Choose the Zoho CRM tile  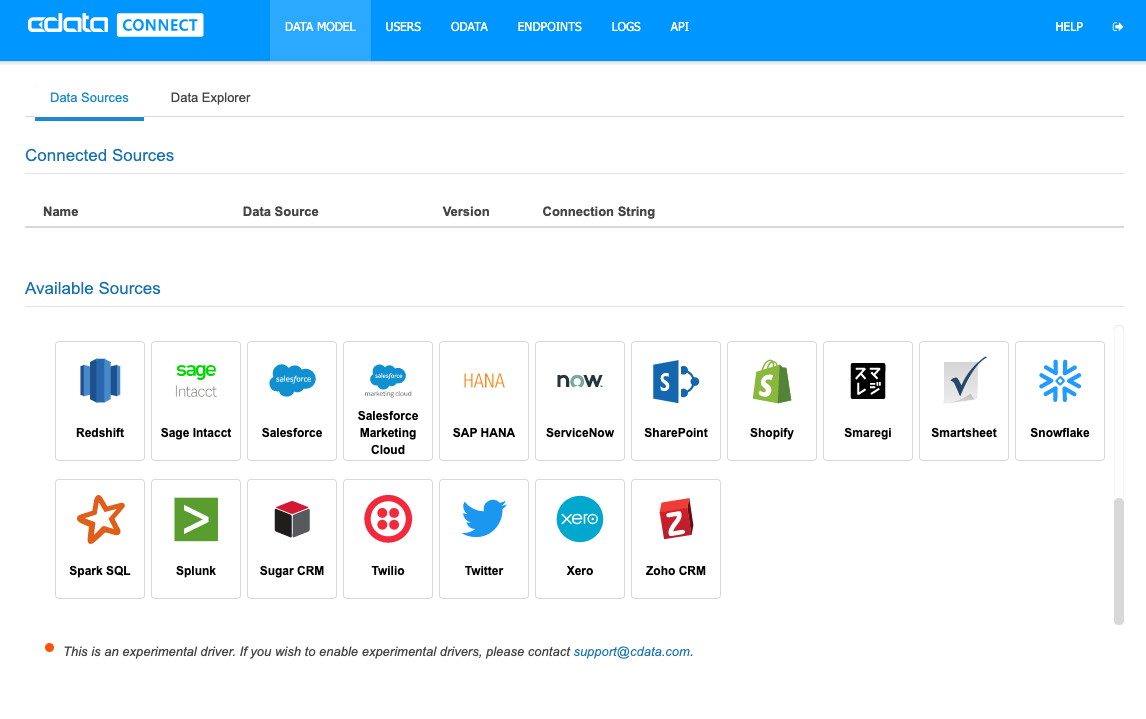pos(676,539)
